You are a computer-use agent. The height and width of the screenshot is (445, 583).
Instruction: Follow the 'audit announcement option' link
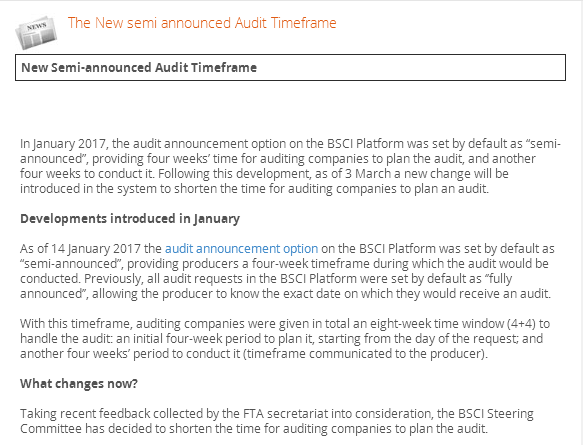point(241,248)
